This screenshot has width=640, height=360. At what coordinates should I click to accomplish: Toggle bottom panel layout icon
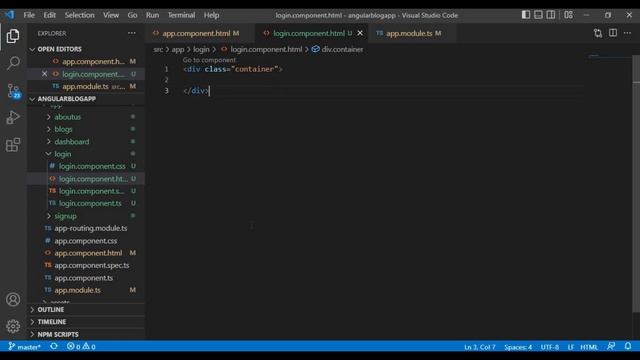(538, 15)
